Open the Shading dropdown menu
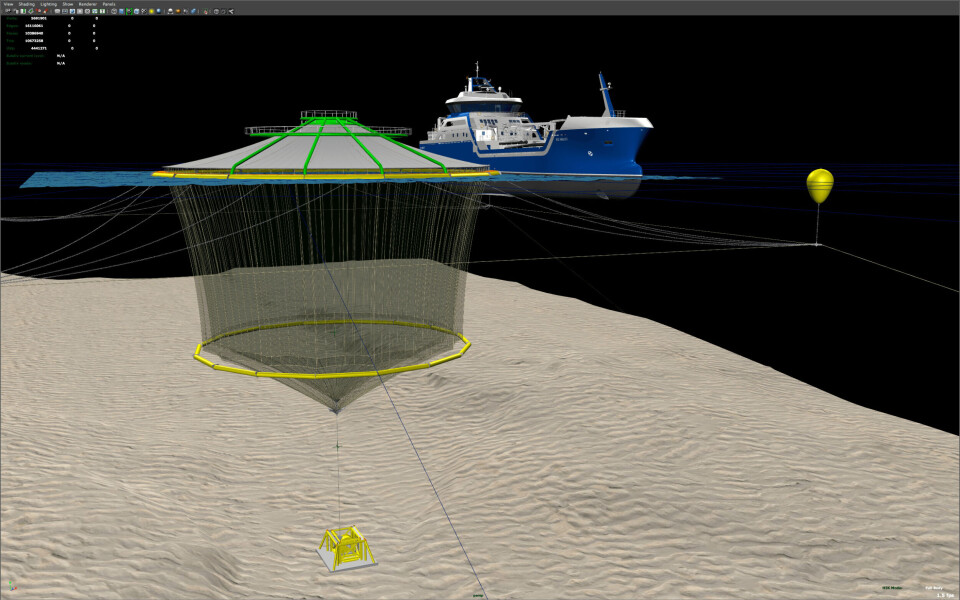 (26, 4)
